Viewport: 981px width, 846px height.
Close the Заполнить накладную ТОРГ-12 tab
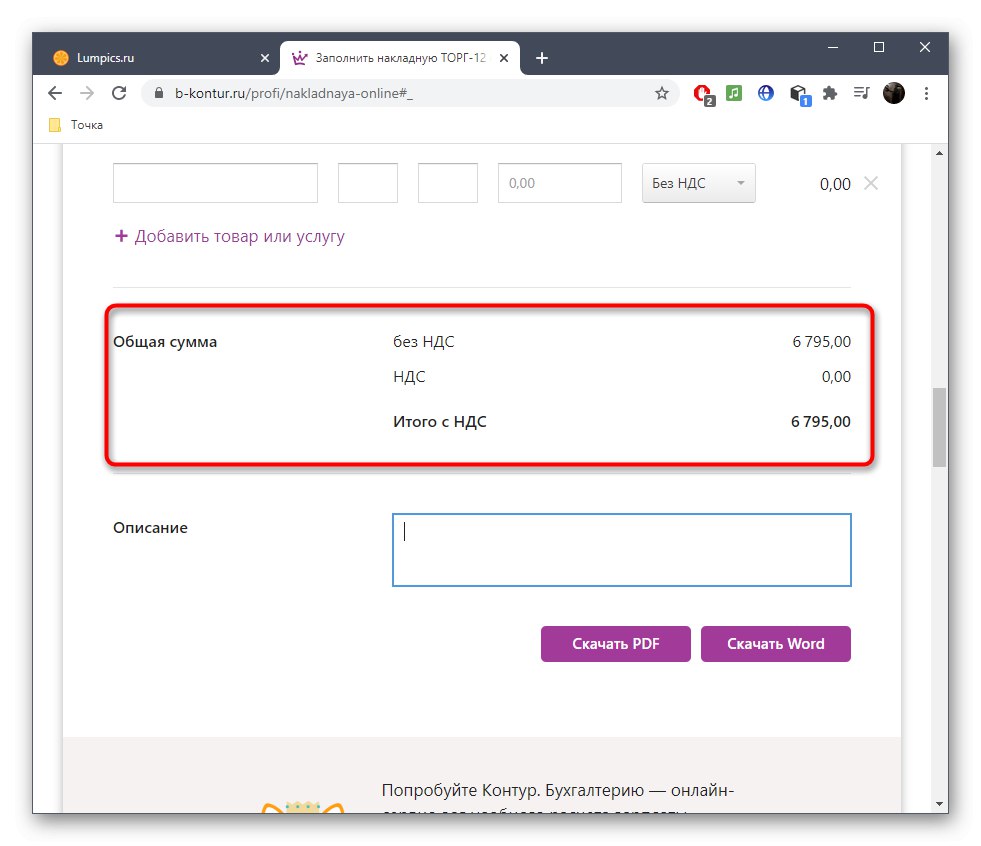(x=504, y=58)
